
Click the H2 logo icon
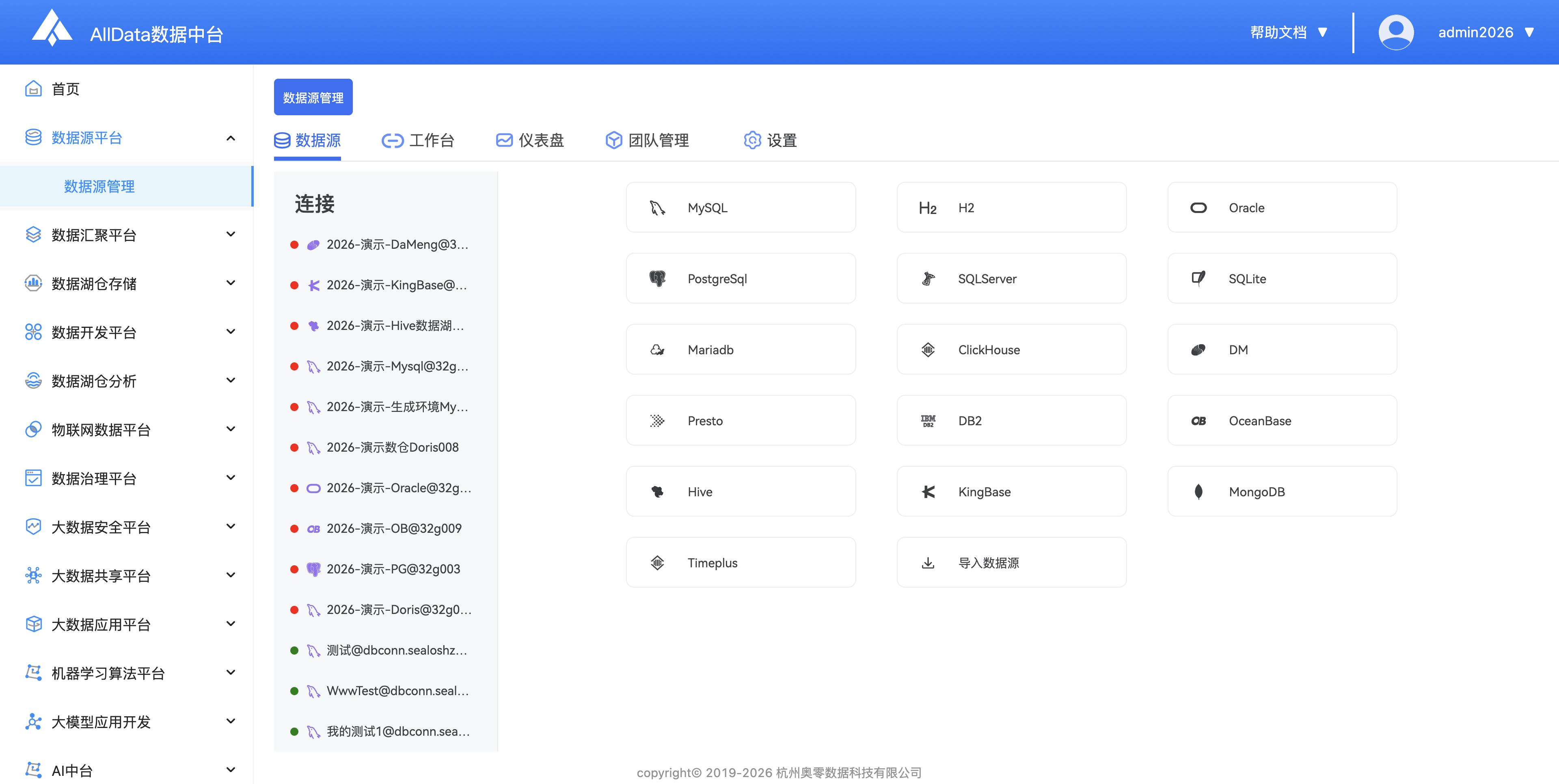pos(928,208)
